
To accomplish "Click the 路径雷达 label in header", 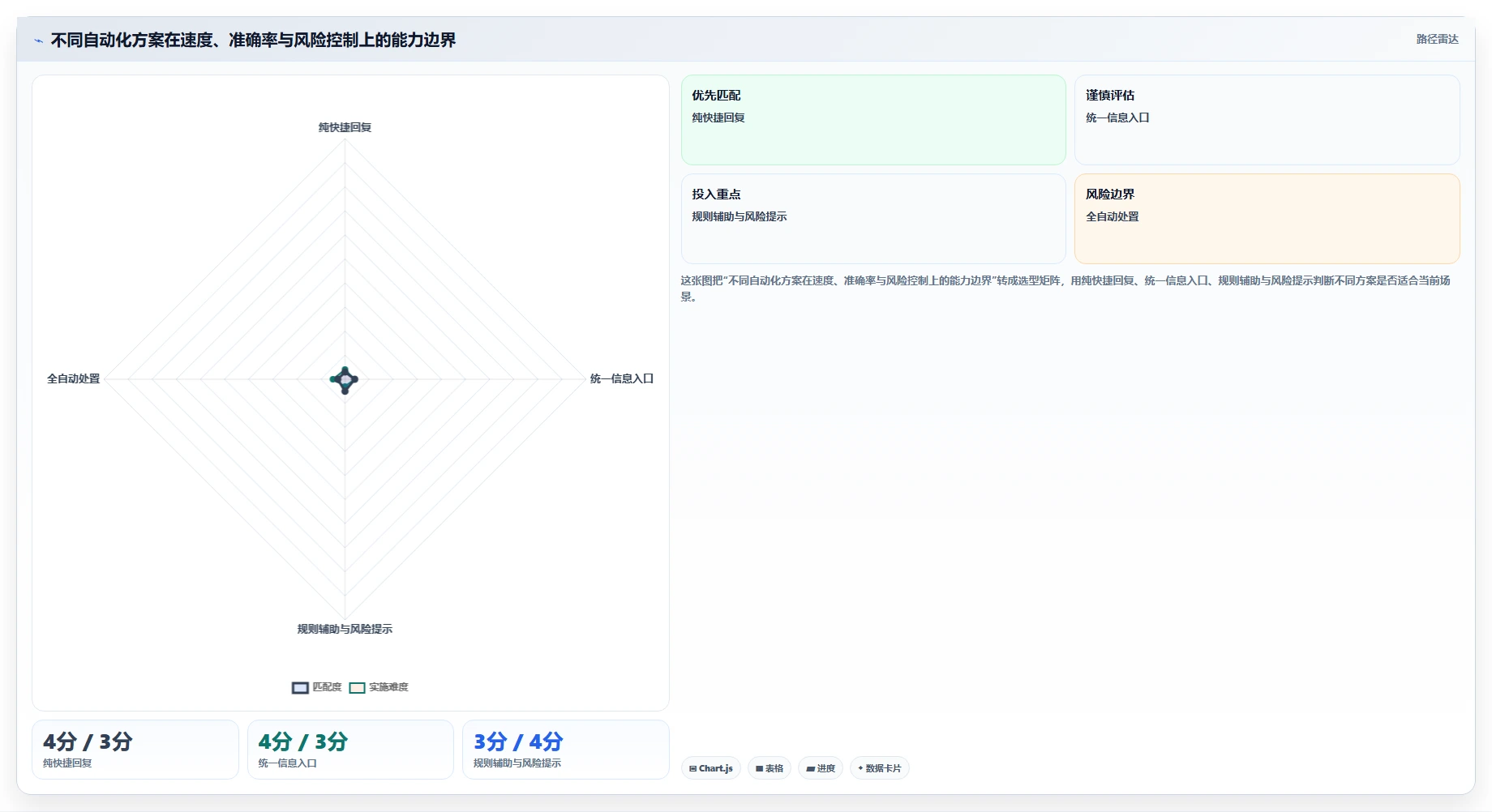I will click(1437, 39).
